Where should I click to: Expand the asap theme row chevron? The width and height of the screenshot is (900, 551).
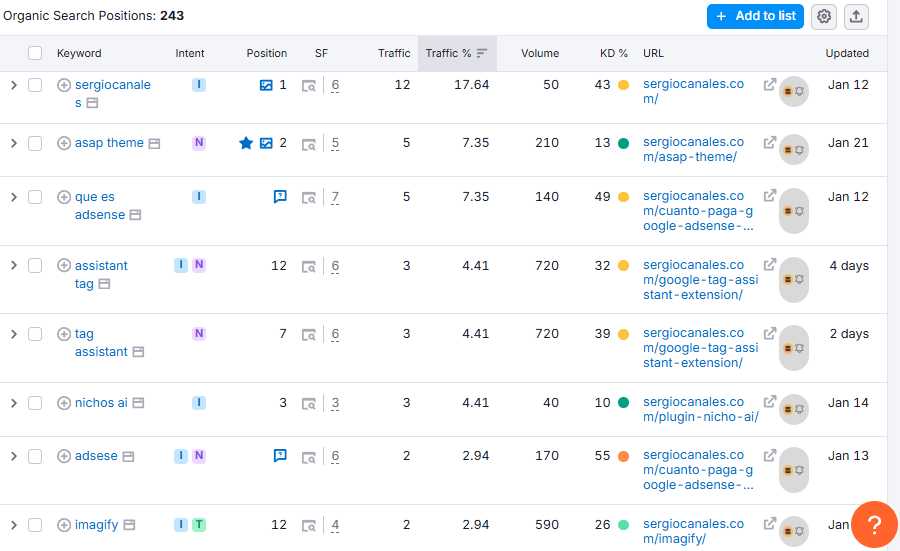pyautogui.click(x=14, y=143)
